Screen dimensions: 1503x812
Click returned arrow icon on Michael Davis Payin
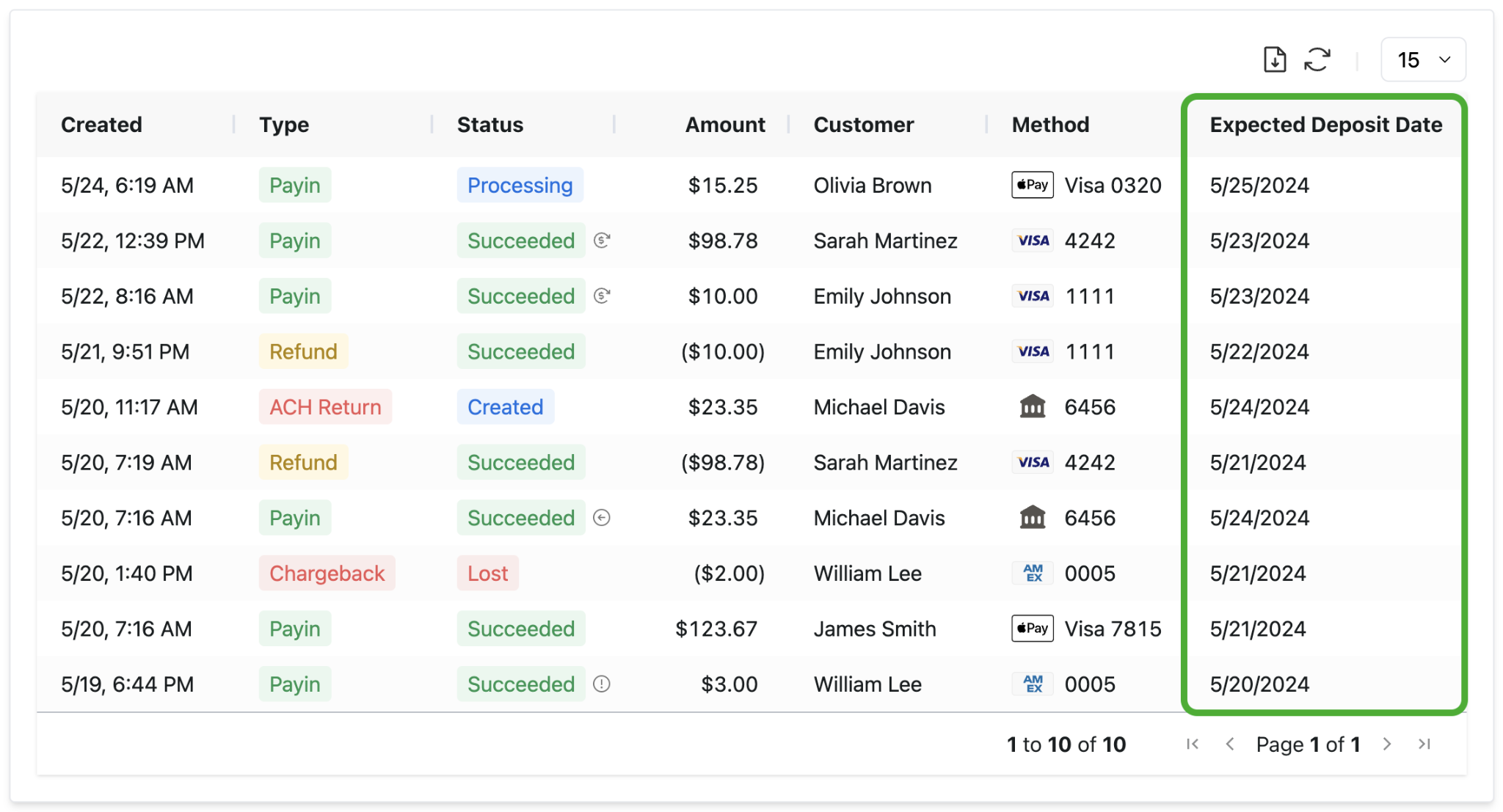tap(602, 518)
